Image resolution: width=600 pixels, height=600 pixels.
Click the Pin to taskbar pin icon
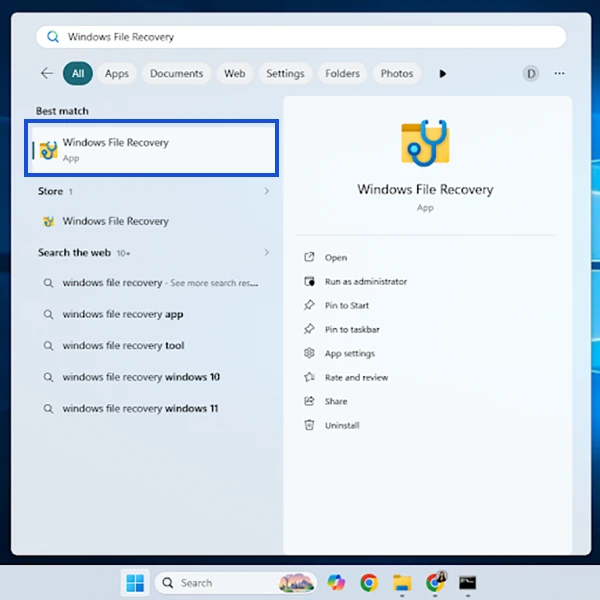(309, 329)
